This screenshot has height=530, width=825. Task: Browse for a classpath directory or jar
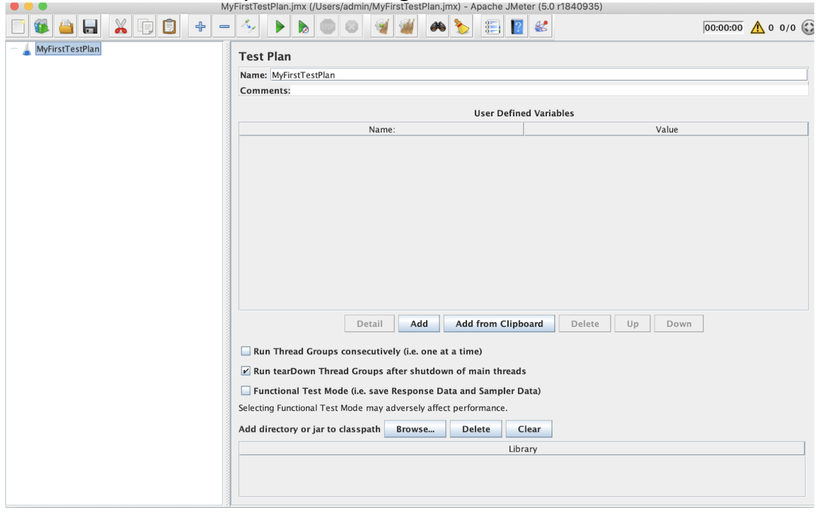[415, 429]
